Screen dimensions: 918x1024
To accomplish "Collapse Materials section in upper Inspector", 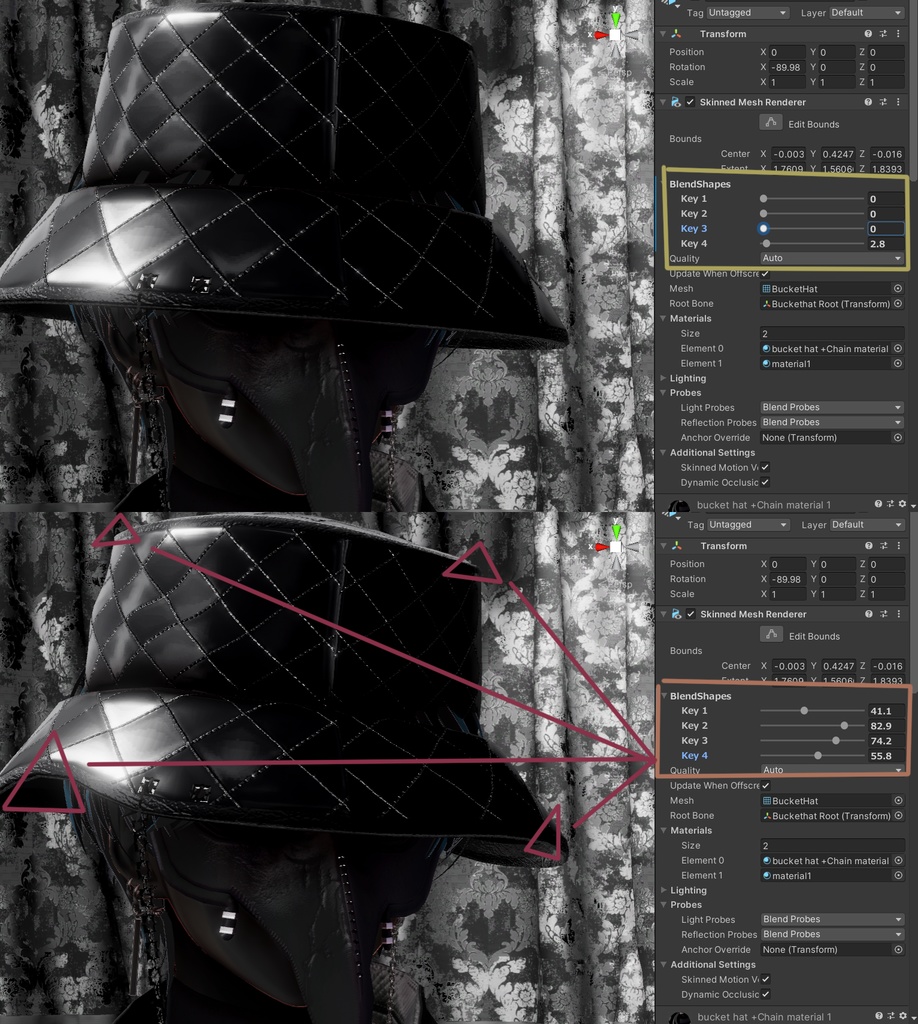I will tap(663, 319).
